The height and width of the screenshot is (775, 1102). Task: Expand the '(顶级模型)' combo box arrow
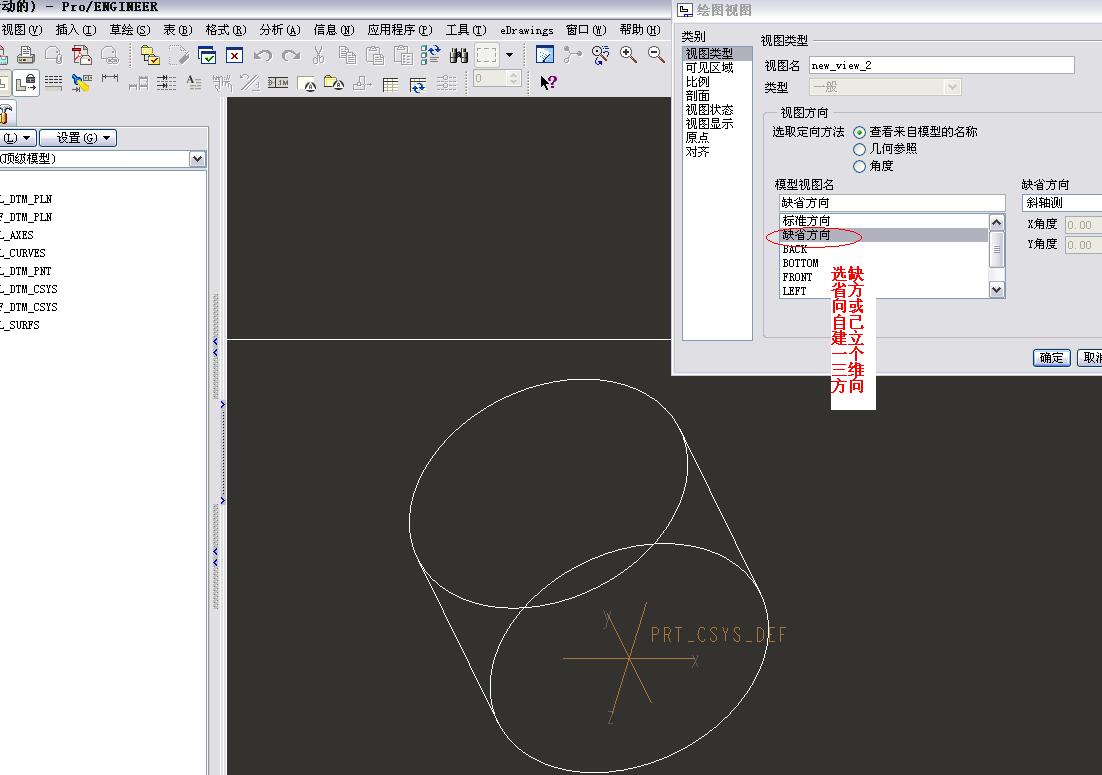(x=197, y=159)
